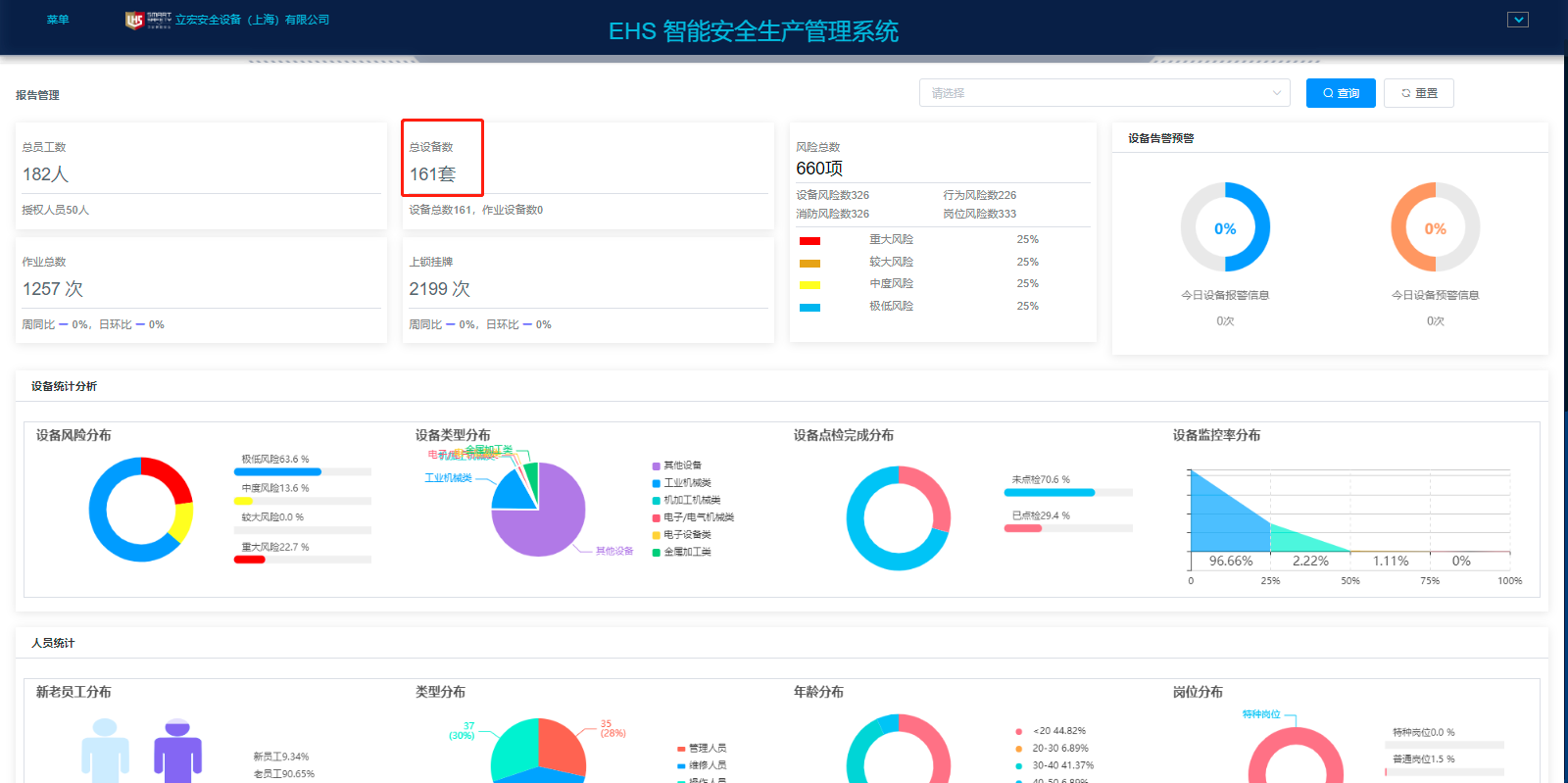Click the 已点检29.4 % progress bar

click(x=1068, y=528)
